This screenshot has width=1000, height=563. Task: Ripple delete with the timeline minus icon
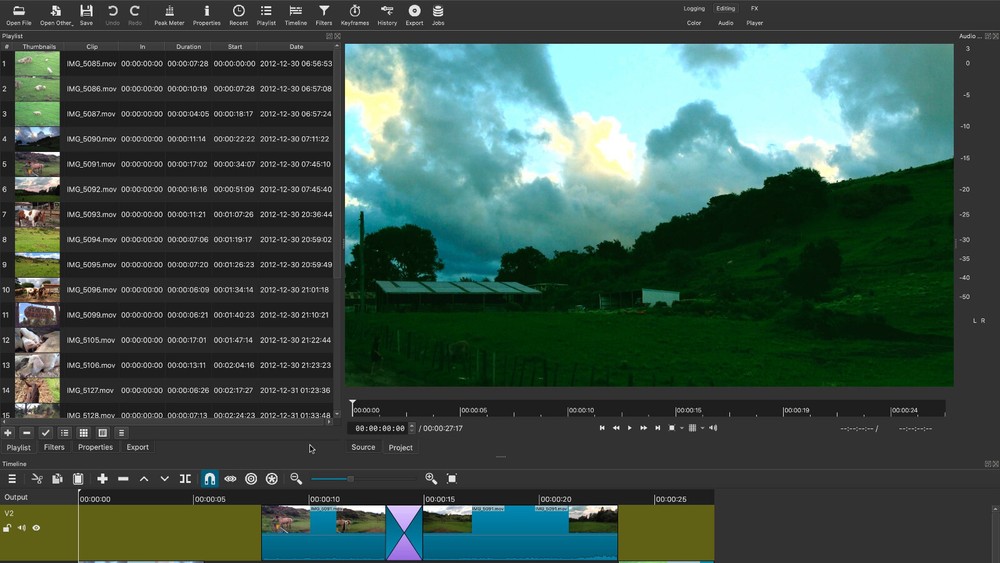pyautogui.click(x=123, y=479)
